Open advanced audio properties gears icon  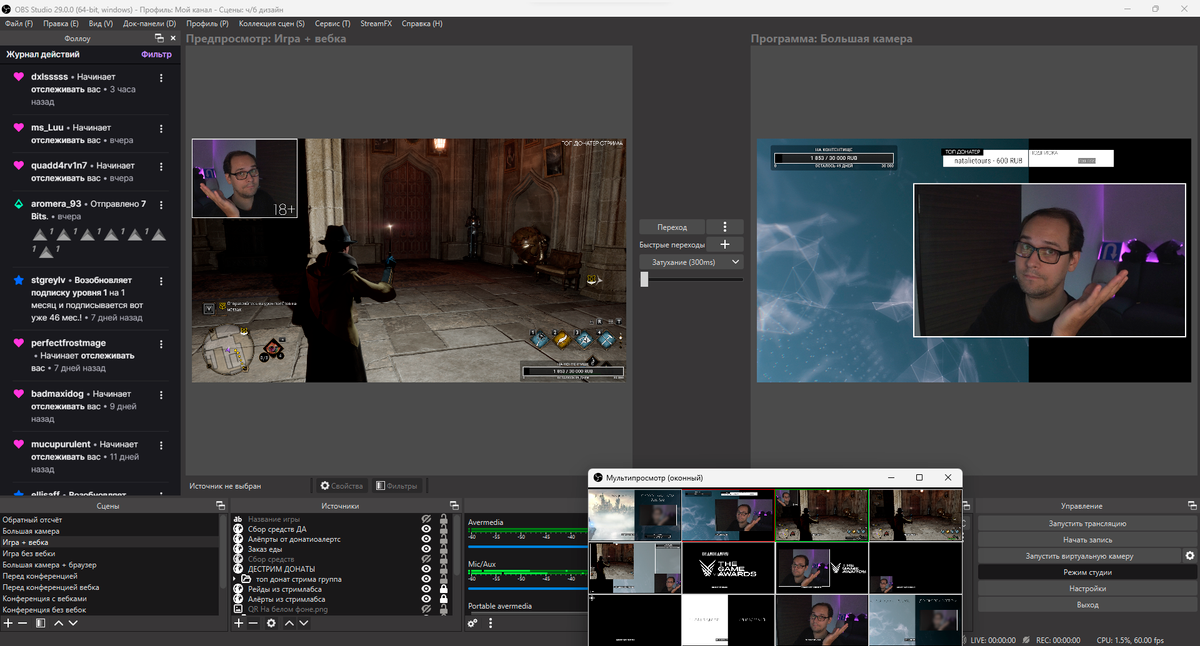tap(473, 623)
